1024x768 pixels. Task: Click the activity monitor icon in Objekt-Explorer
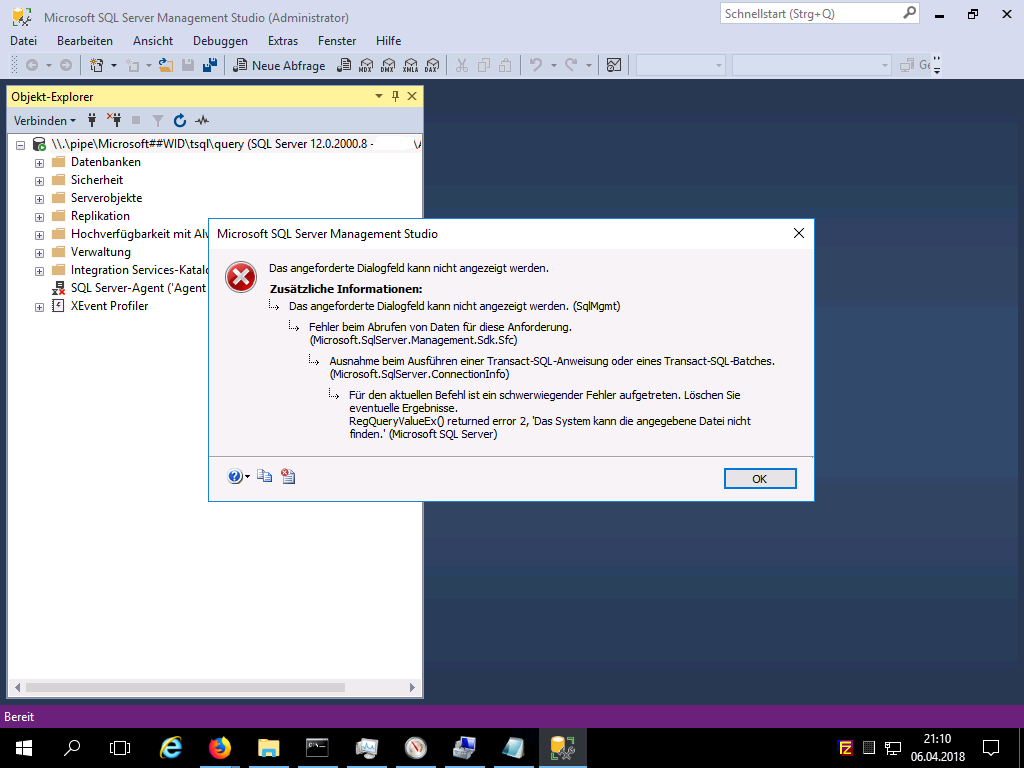coord(202,120)
